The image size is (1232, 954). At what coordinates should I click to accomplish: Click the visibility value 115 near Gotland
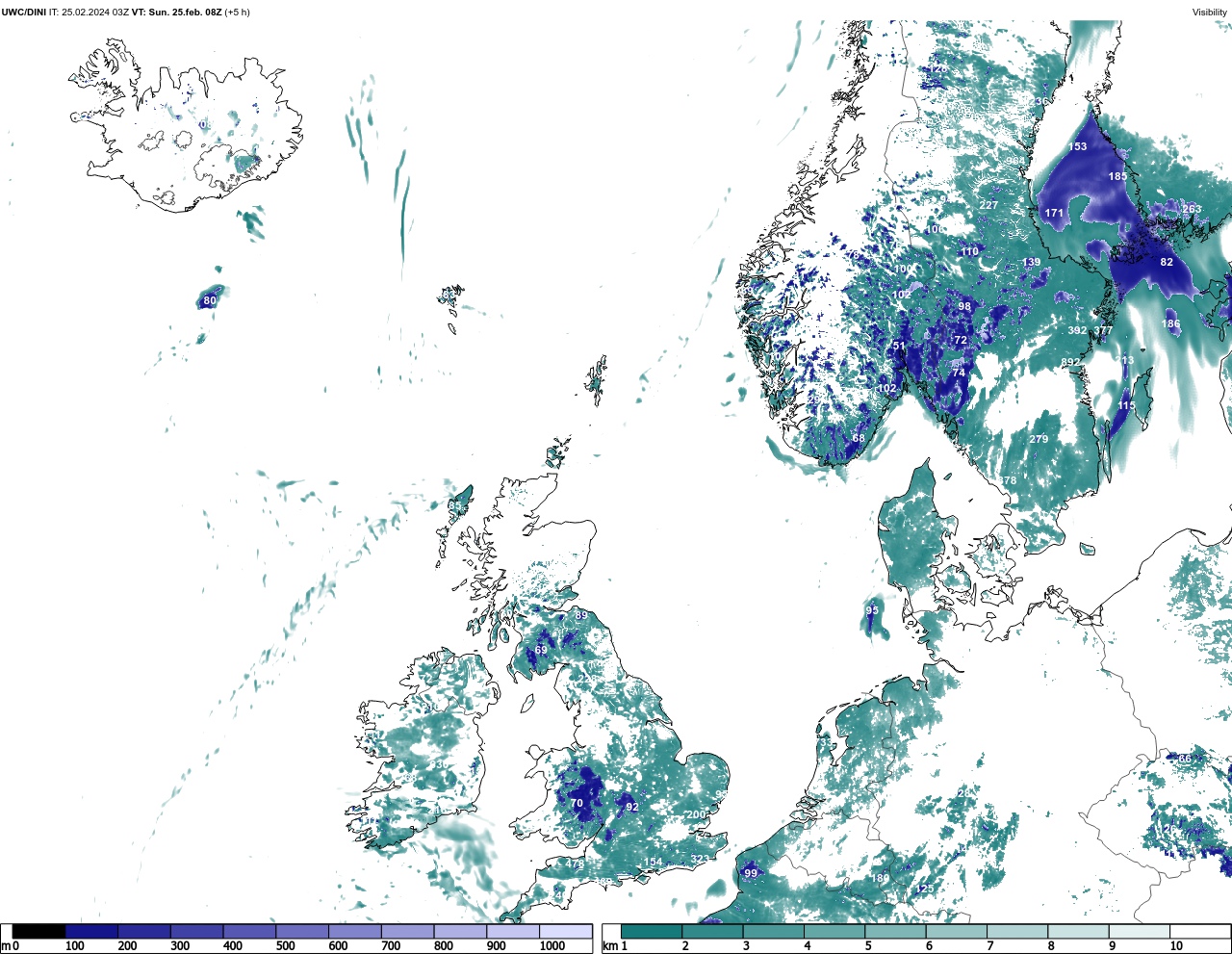pos(1126,405)
